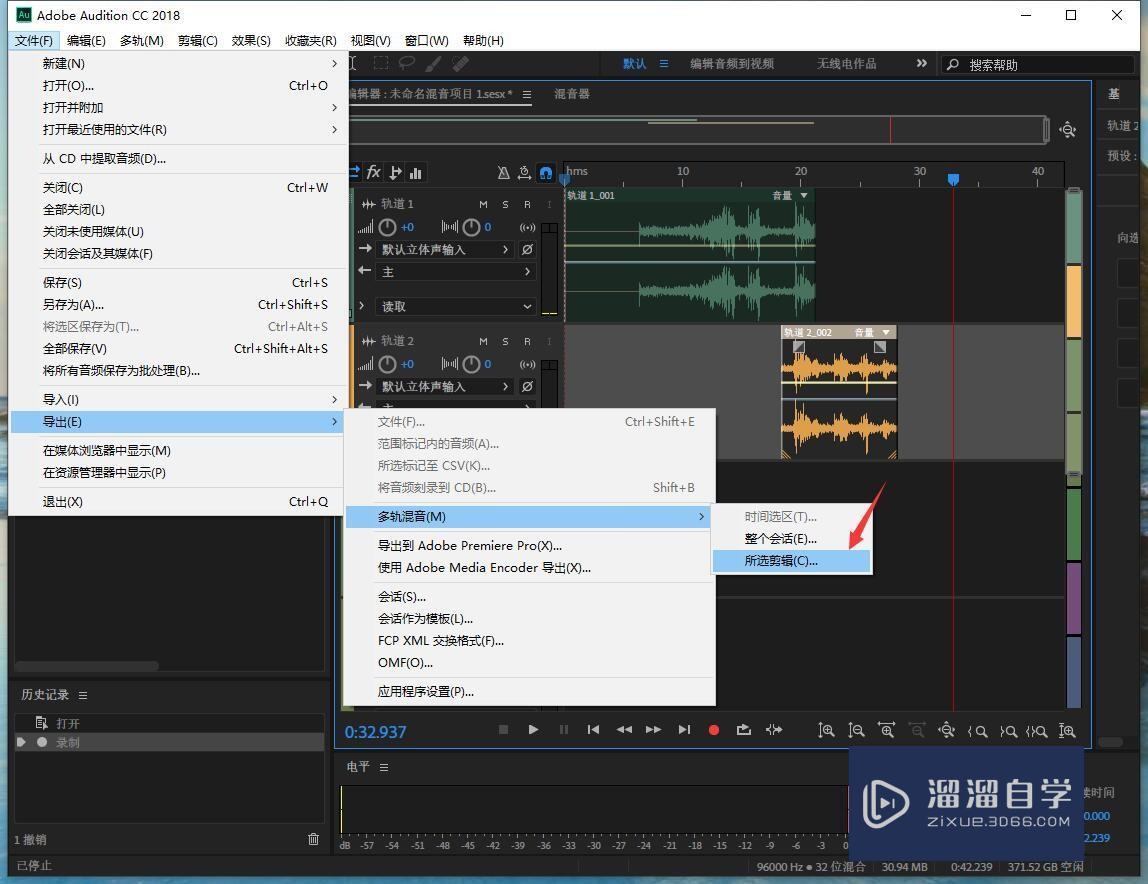The height and width of the screenshot is (884, 1148).
Task: Arm Track 2 for record with R
Action: tap(527, 341)
